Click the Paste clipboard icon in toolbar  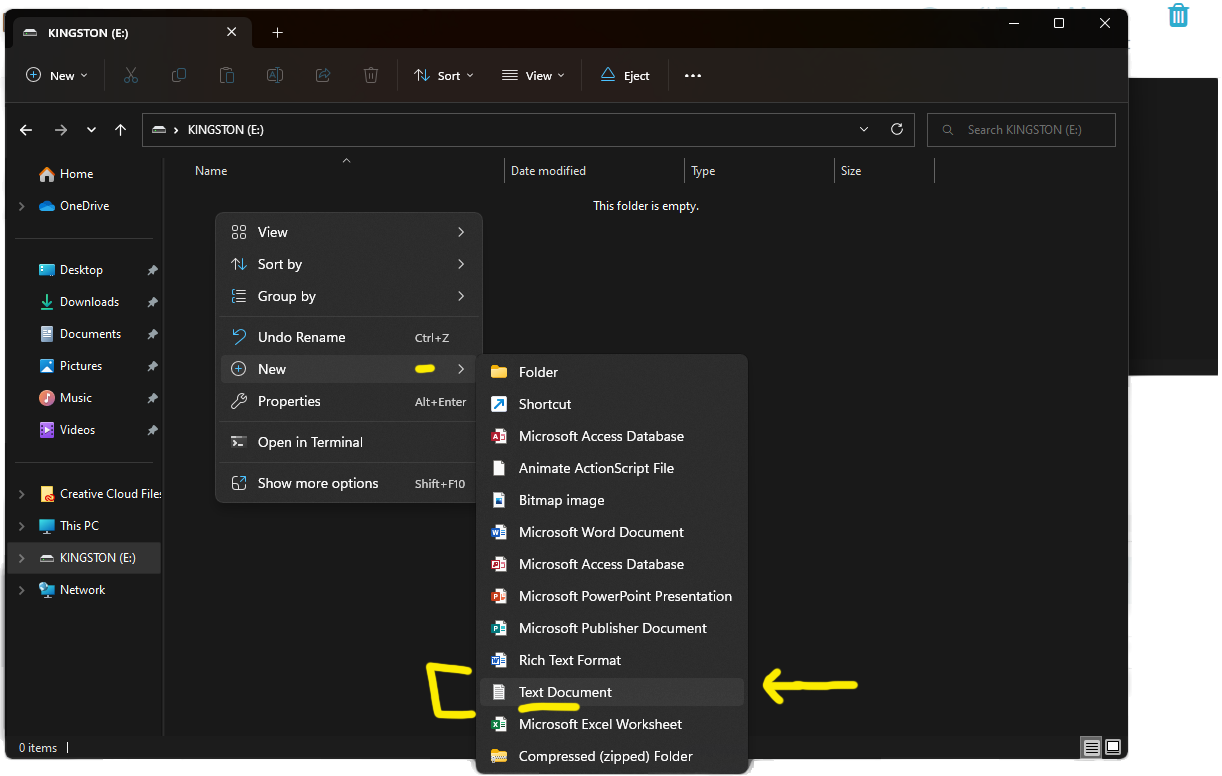click(x=227, y=75)
